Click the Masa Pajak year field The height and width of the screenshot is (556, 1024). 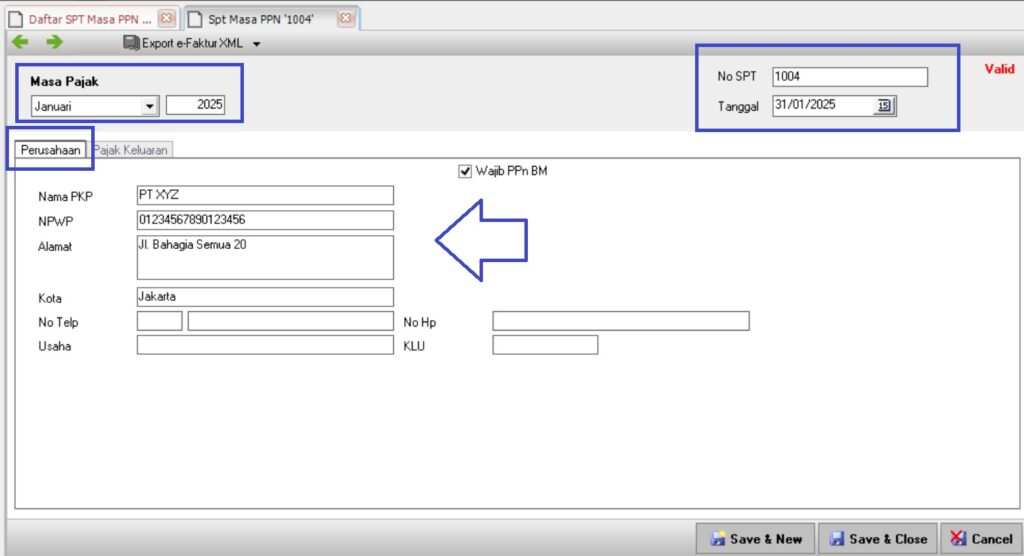(196, 105)
